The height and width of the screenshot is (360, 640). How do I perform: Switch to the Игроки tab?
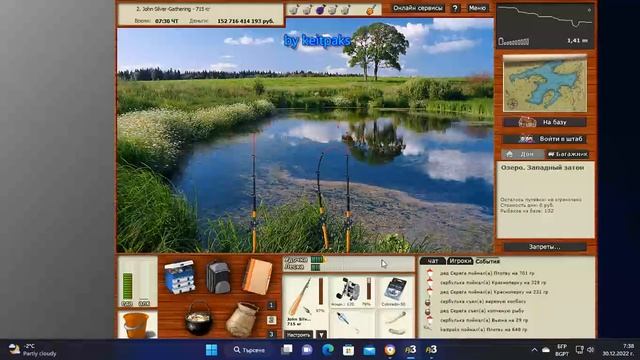(x=460, y=261)
